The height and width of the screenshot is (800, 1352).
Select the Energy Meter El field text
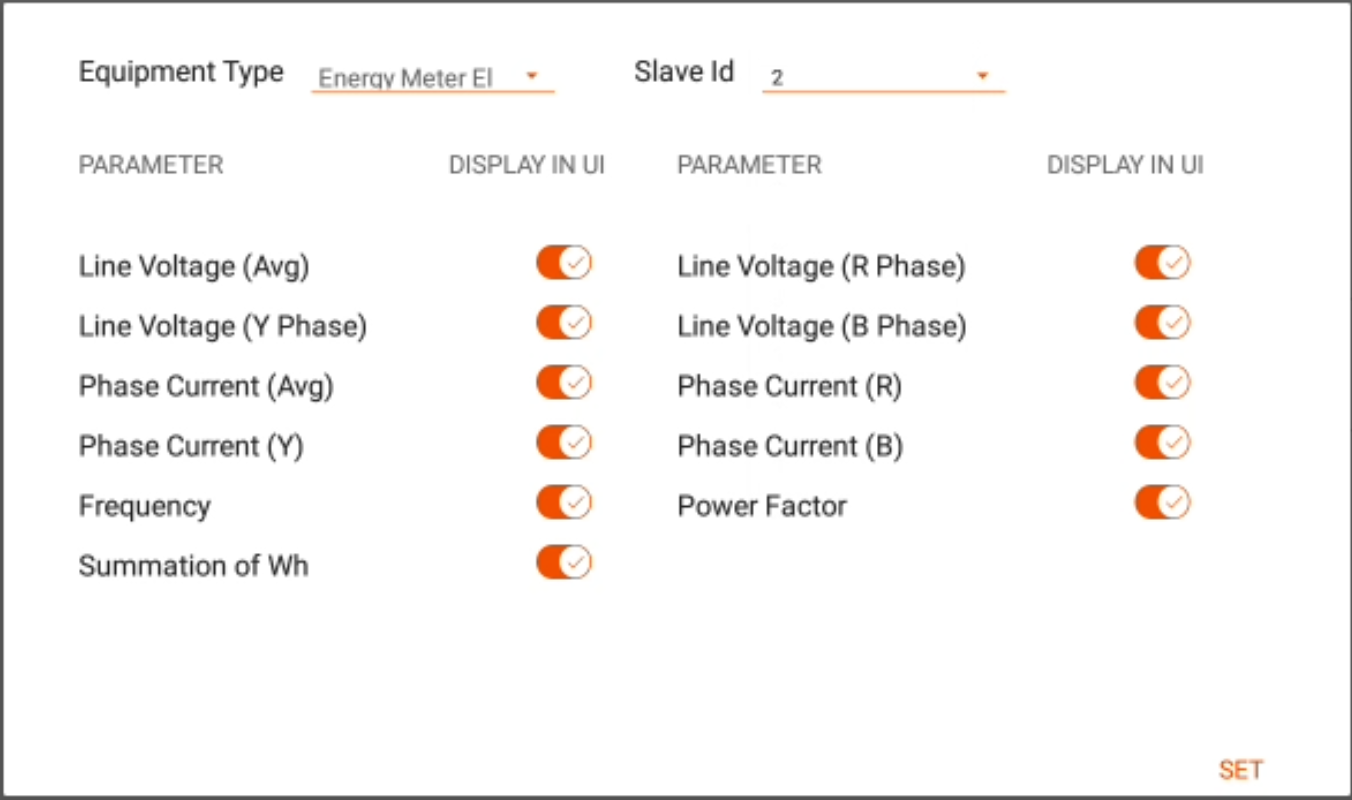[406, 78]
